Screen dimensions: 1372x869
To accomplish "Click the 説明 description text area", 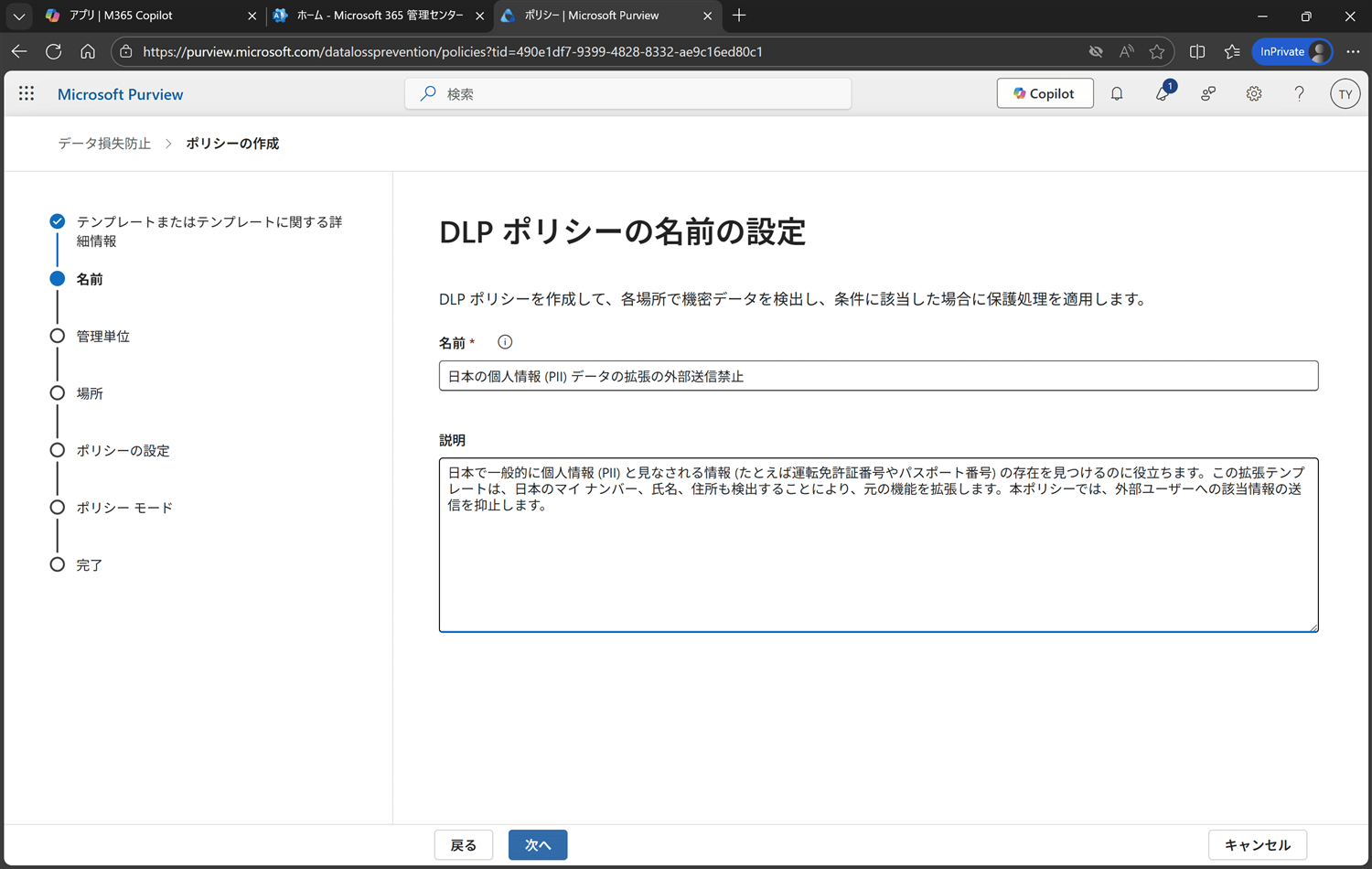I will 878,545.
